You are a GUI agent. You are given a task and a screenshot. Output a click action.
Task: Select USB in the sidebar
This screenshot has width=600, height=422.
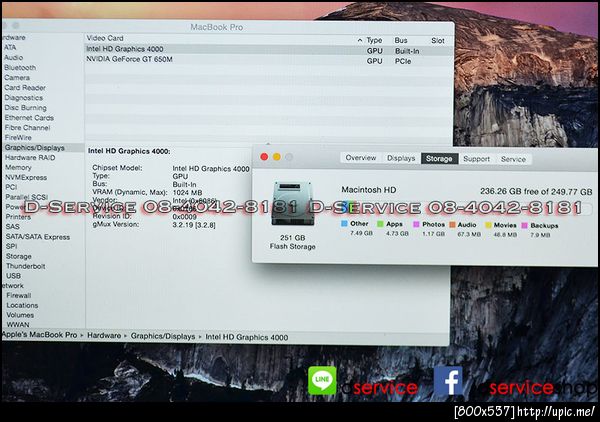13,276
